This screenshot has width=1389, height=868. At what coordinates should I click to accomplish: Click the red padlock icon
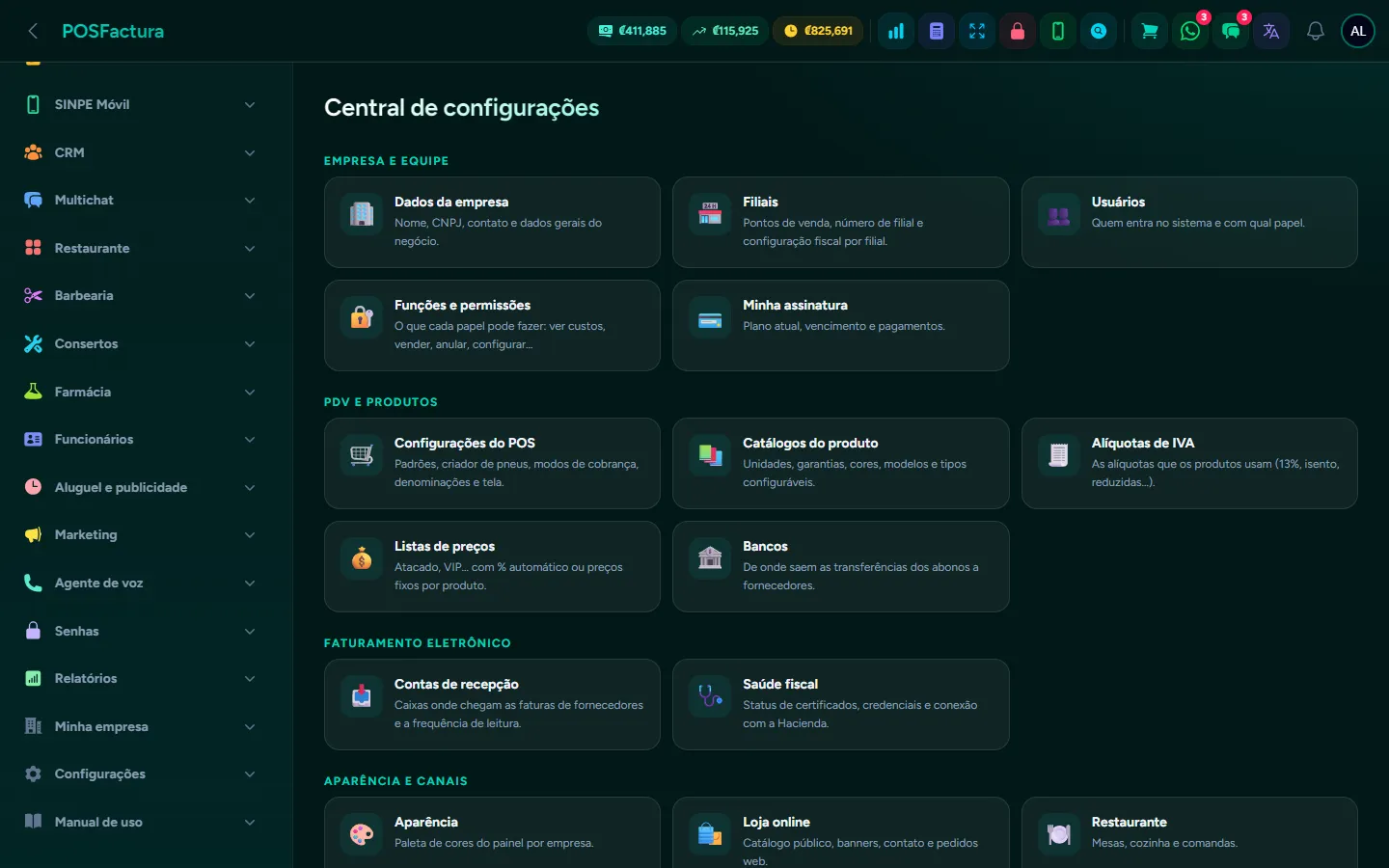(1018, 31)
